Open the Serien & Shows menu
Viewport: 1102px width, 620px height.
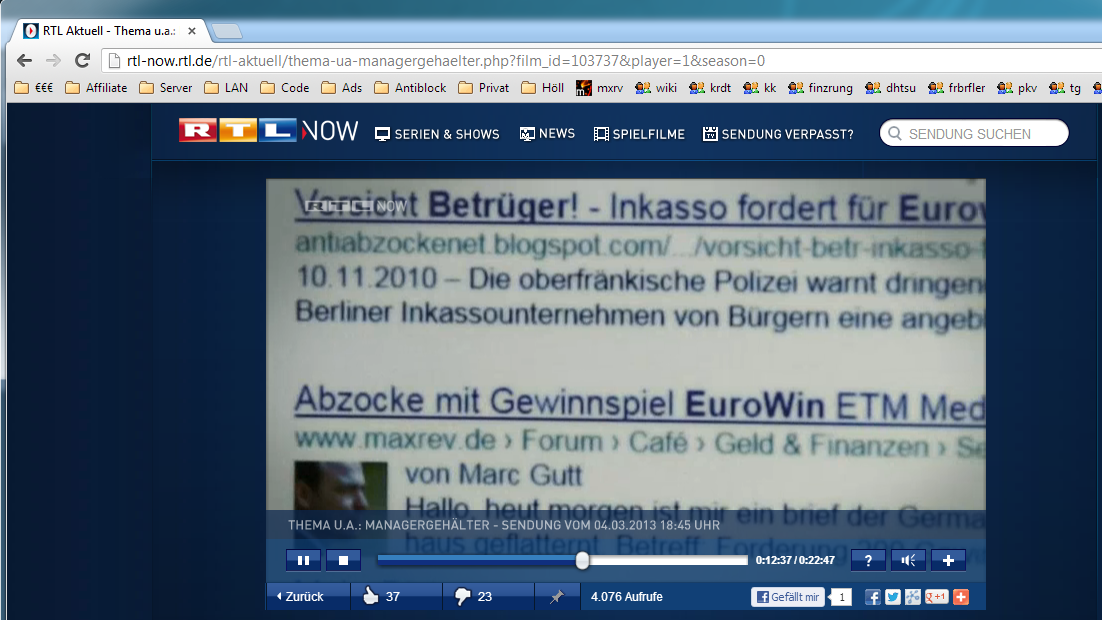(x=437, y=134)
